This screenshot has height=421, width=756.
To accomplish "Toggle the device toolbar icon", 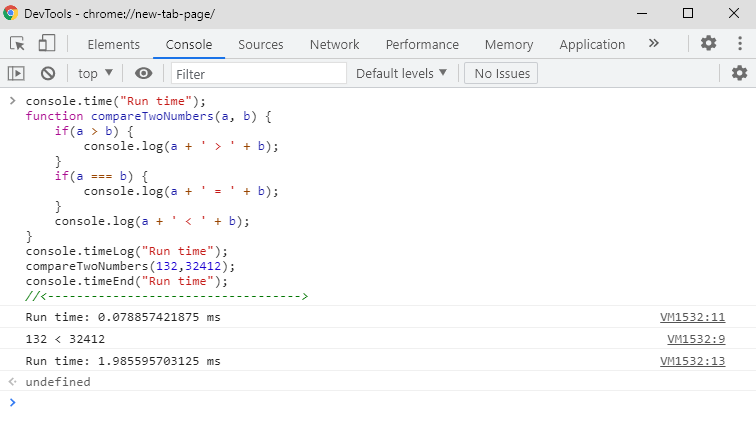I will pos(47,44).
